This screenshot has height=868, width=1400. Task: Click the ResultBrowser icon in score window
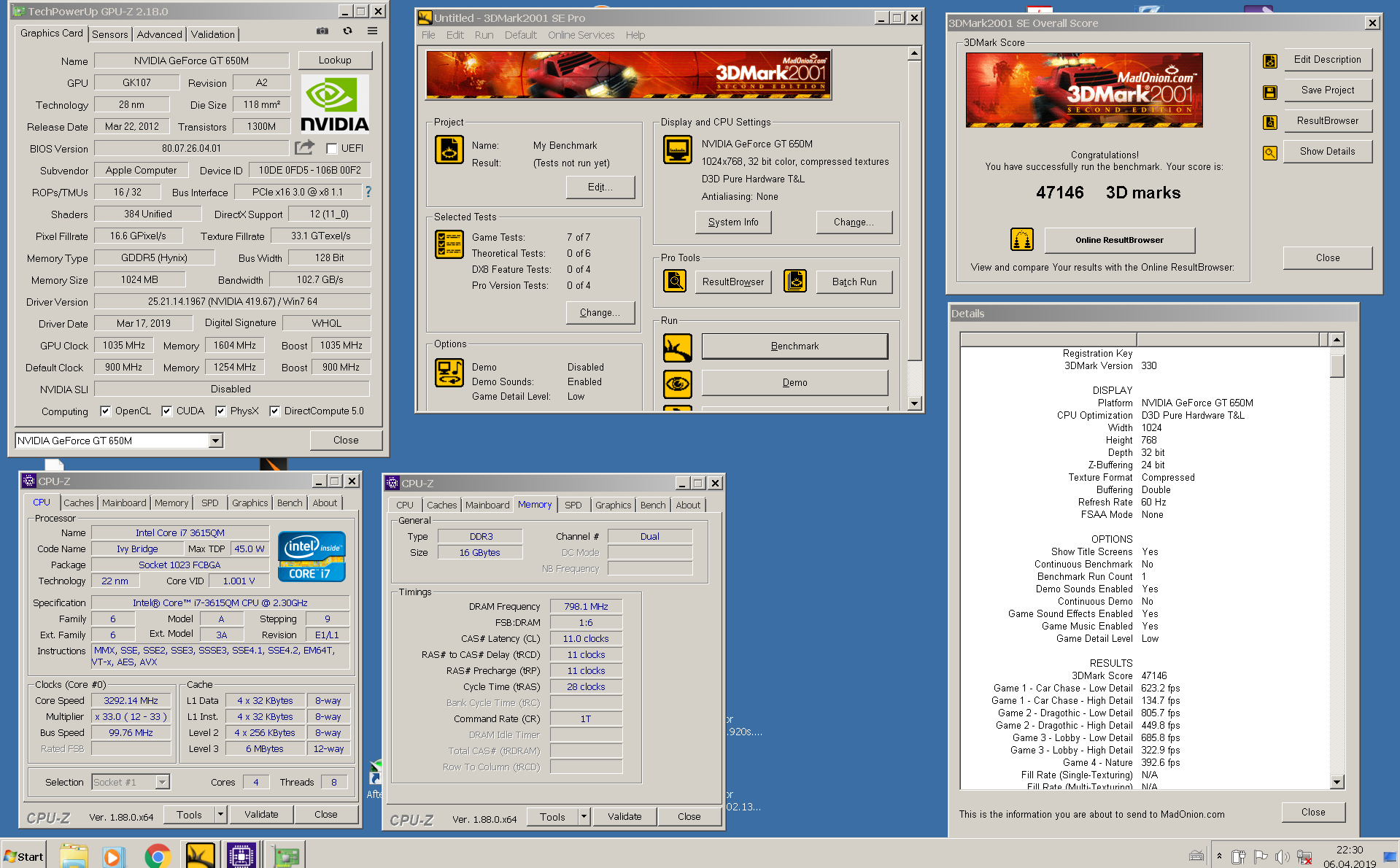1270,123
